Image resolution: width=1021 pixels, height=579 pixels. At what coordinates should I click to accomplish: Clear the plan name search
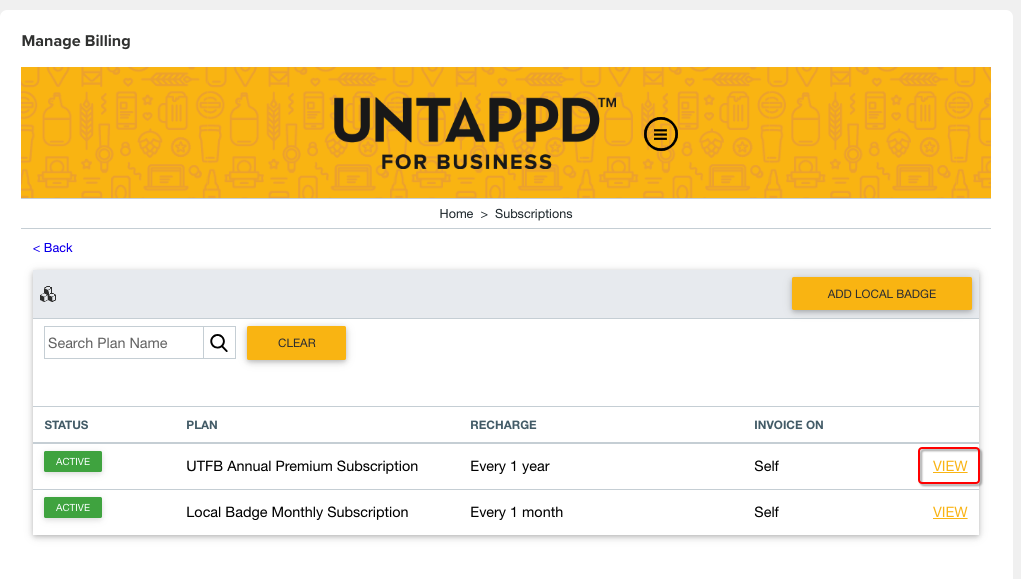click(x=296, y=343)
